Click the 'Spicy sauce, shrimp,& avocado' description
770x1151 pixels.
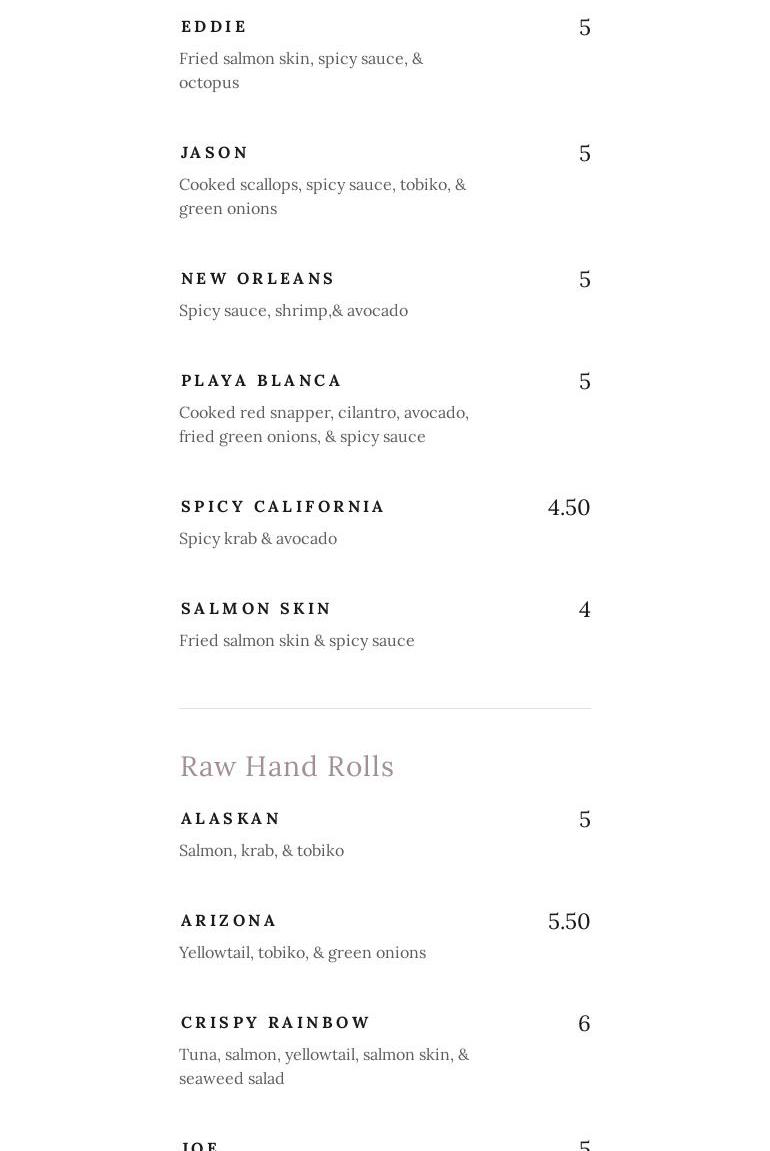tap(293, 311)
